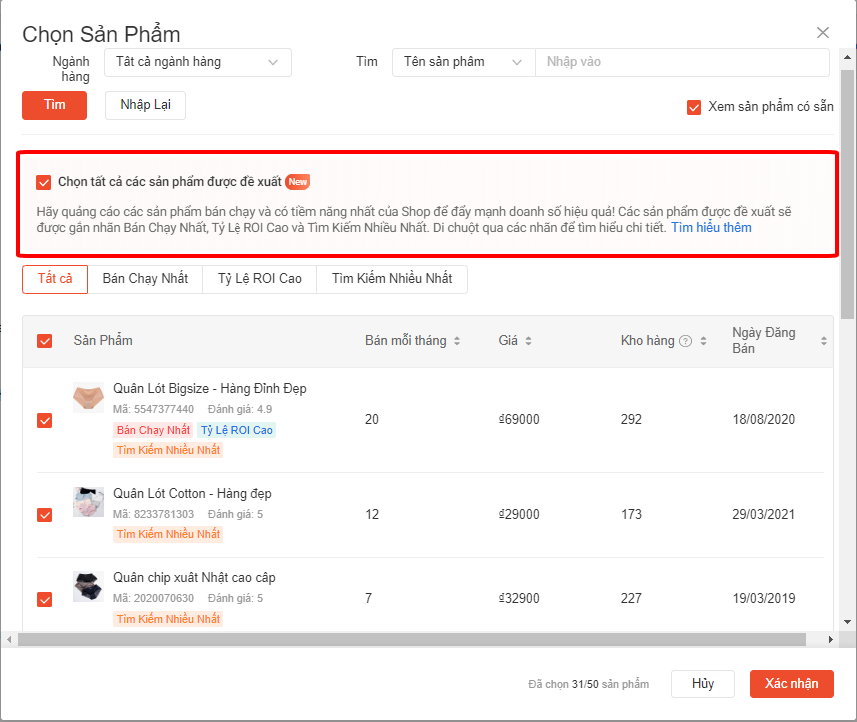Screen dimensions: 857x722
Task: Click the Tỷ Lệ ROI Cao product tag
Action: coord(236,430)
